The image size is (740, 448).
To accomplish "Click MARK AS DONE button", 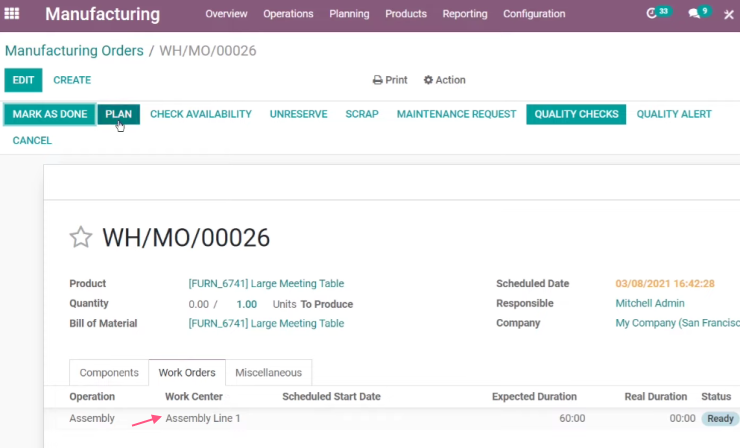I will tap(50, 114).
